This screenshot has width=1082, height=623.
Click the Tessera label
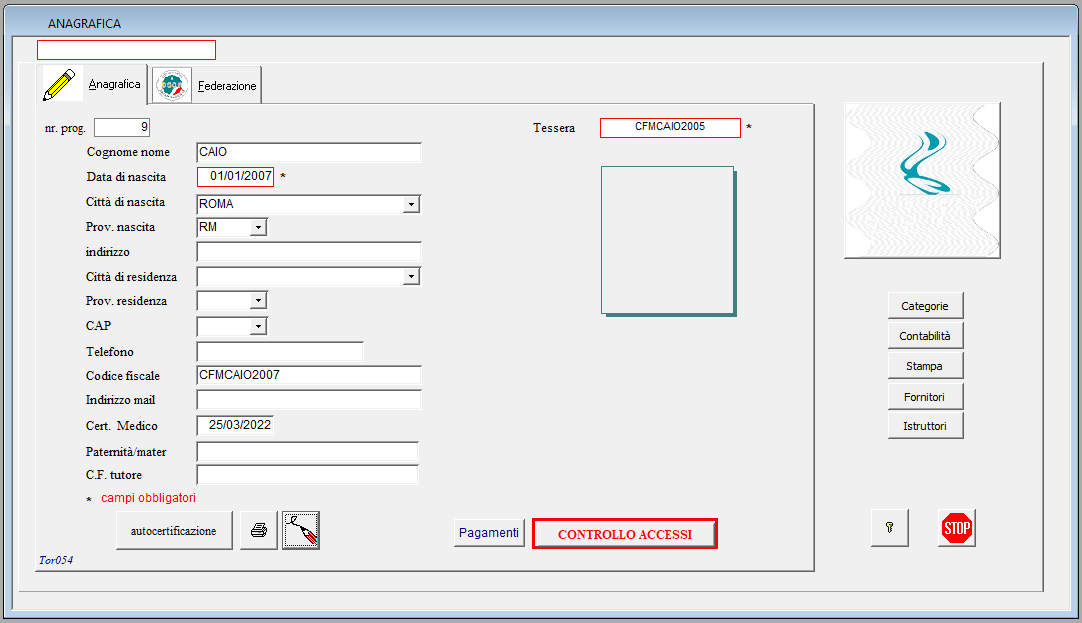point(553,128)
